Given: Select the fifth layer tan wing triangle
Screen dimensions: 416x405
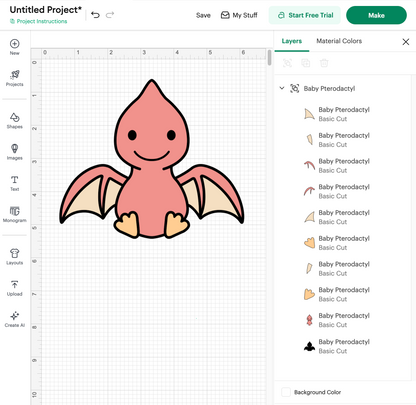Looking at the screenshot, I should point(342,217).
